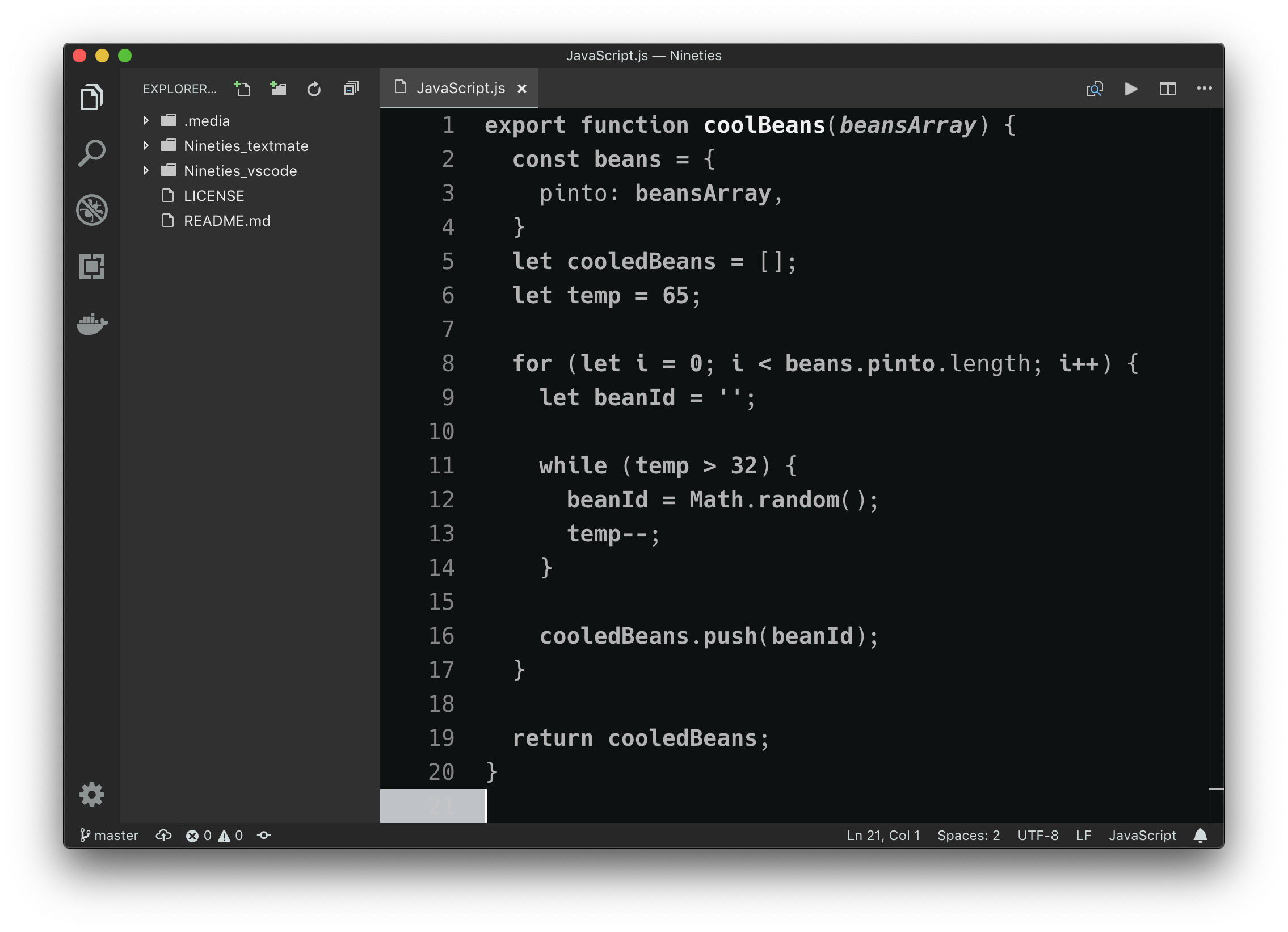Open the Docker view icon

pos(91,324)
